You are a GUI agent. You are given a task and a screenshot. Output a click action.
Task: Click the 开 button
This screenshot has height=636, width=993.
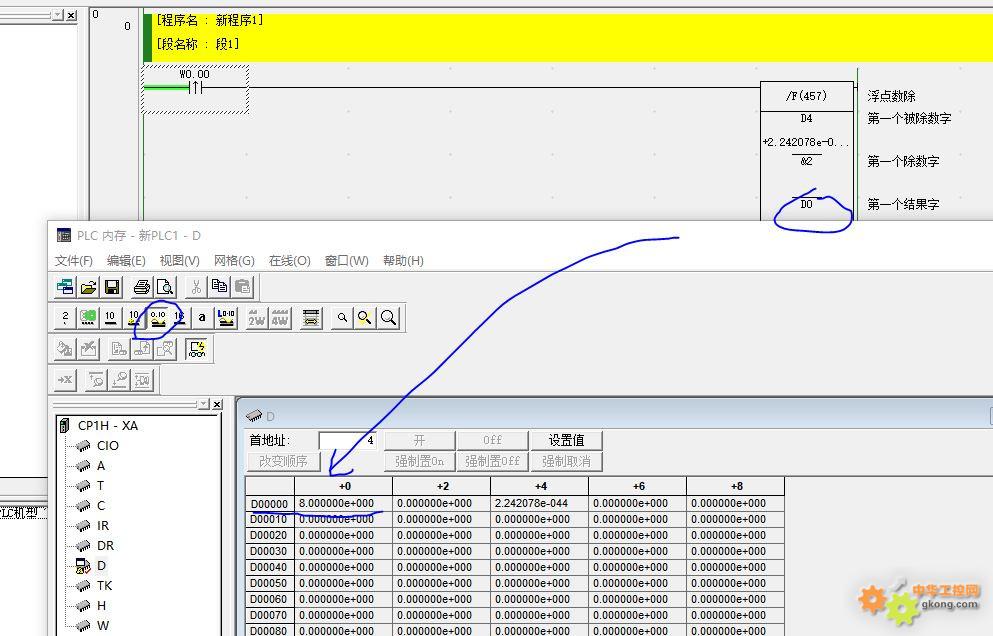point(419,440)
